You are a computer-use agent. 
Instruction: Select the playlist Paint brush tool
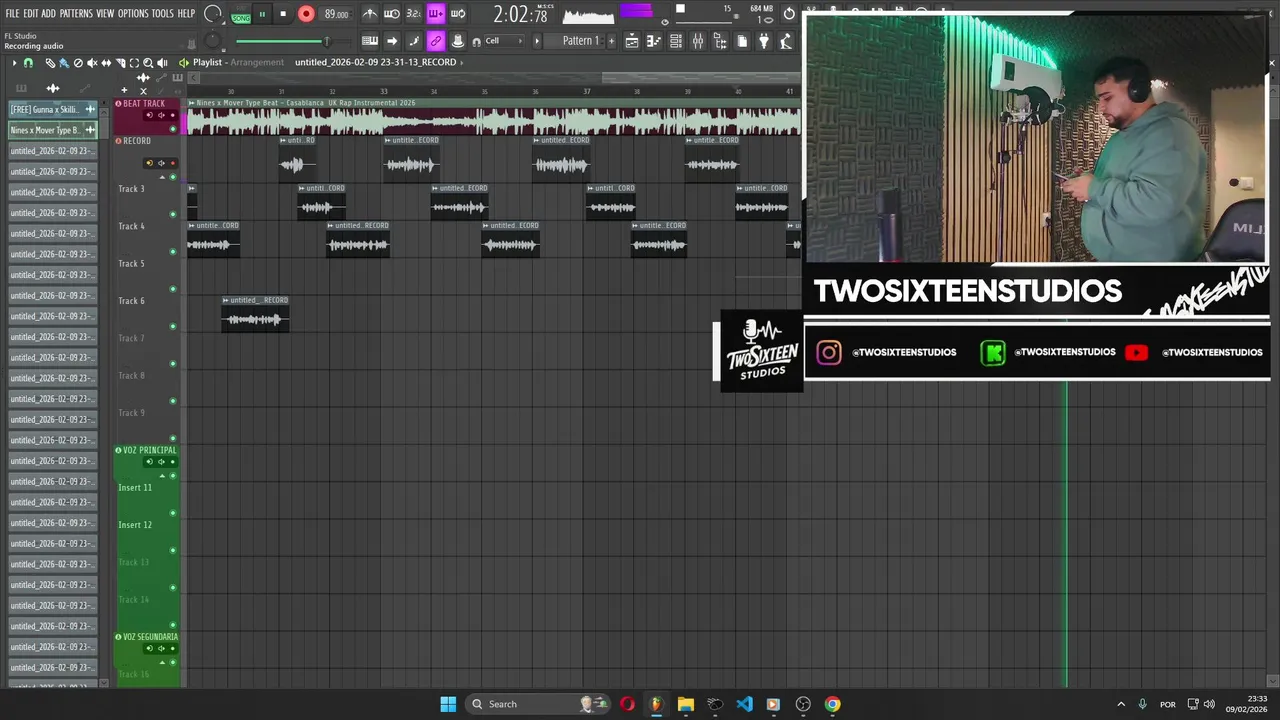click(64, 63)
